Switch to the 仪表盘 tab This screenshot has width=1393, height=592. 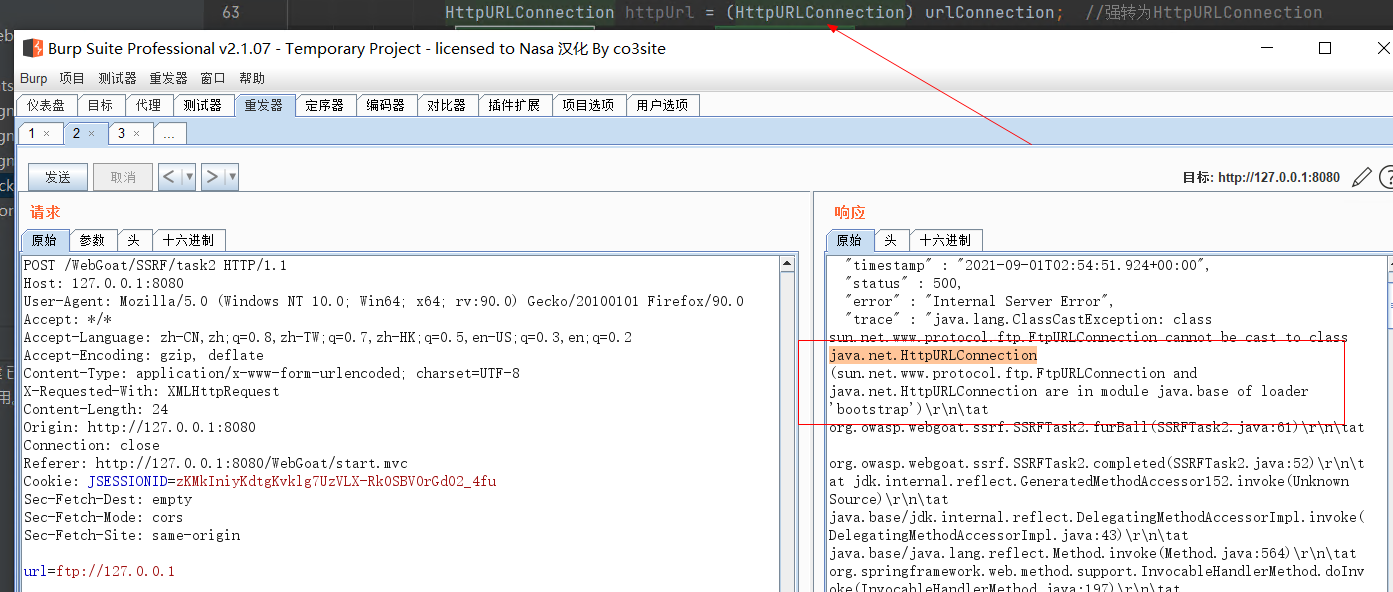[46, 105]
